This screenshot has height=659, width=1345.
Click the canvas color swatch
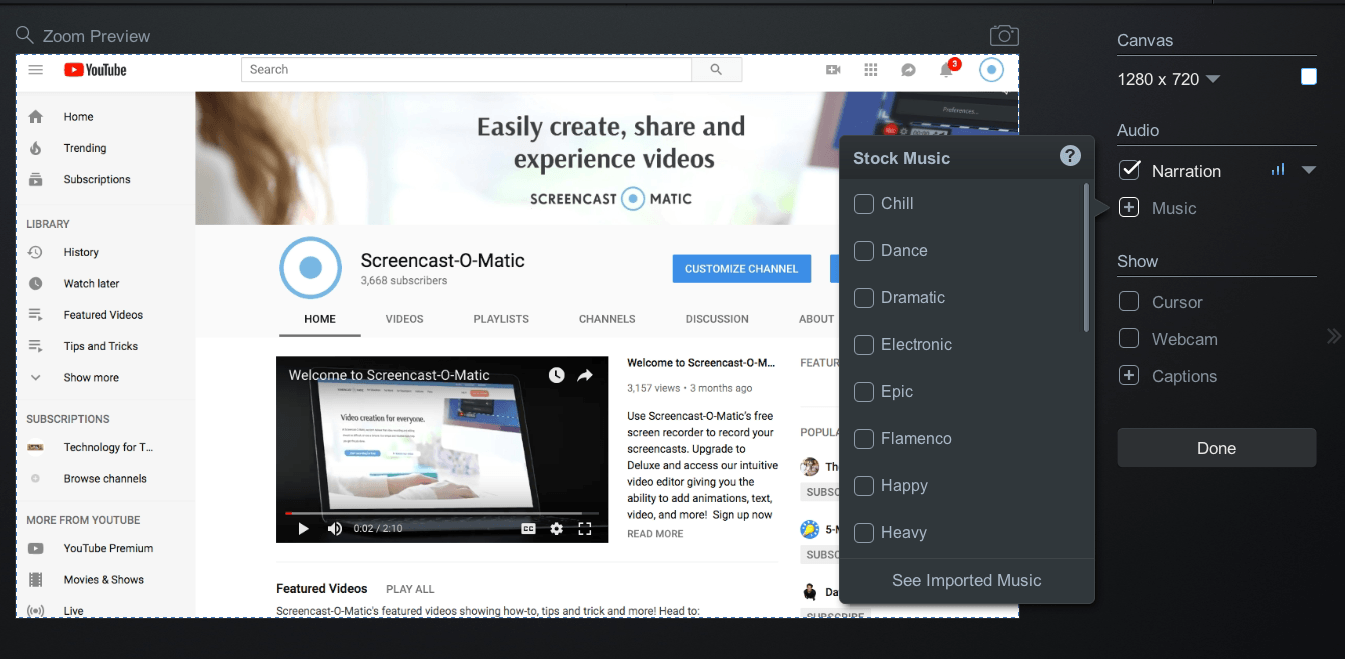coord(1308,77)
